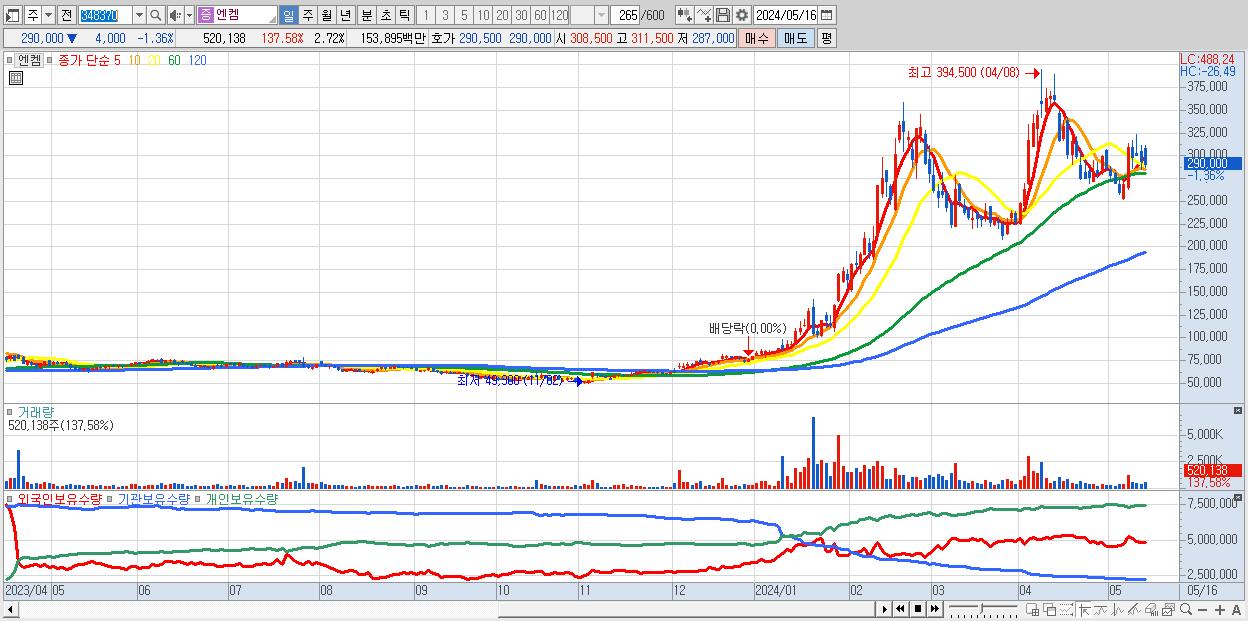Click the 20 moving average legend label
The image size is (1248, 621).
(153, 60)
